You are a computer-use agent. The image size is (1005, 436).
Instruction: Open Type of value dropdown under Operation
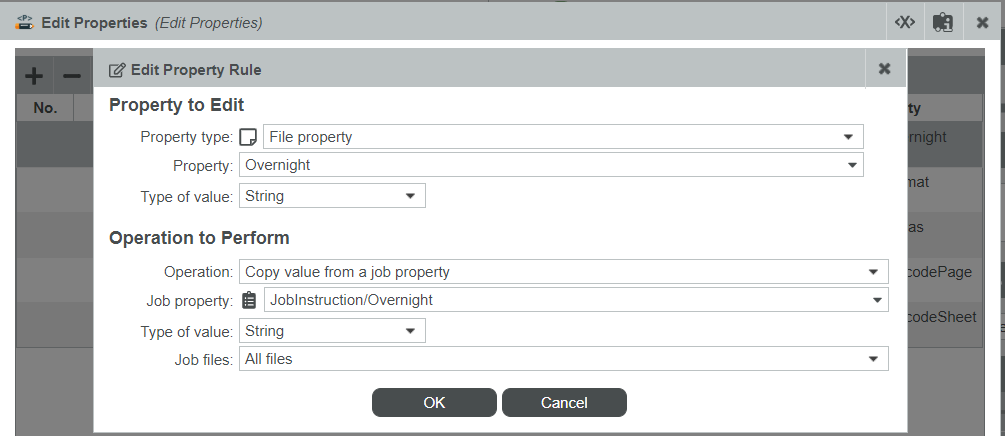pyautogui.click(x=332, y=331)
